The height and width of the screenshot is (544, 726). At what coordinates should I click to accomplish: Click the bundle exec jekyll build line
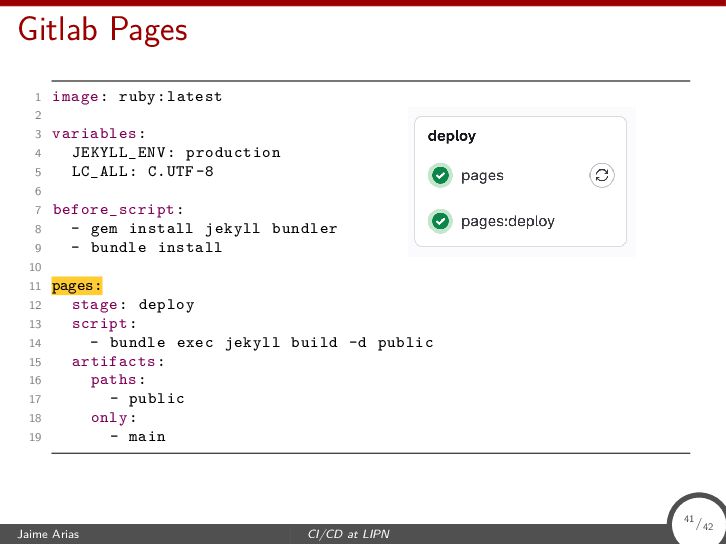(262, 343)
